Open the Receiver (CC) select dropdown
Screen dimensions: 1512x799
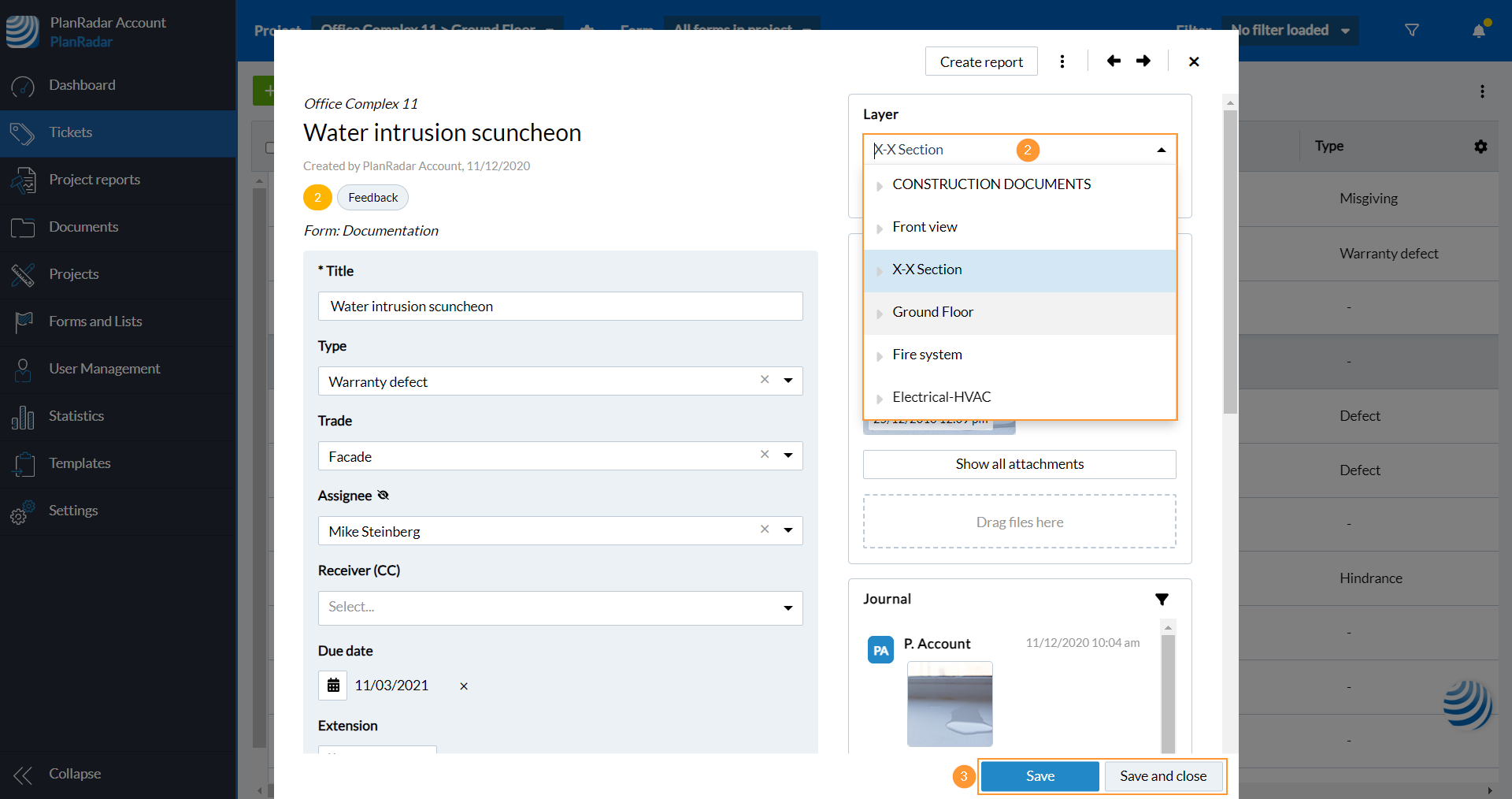(x=788, y=608)
